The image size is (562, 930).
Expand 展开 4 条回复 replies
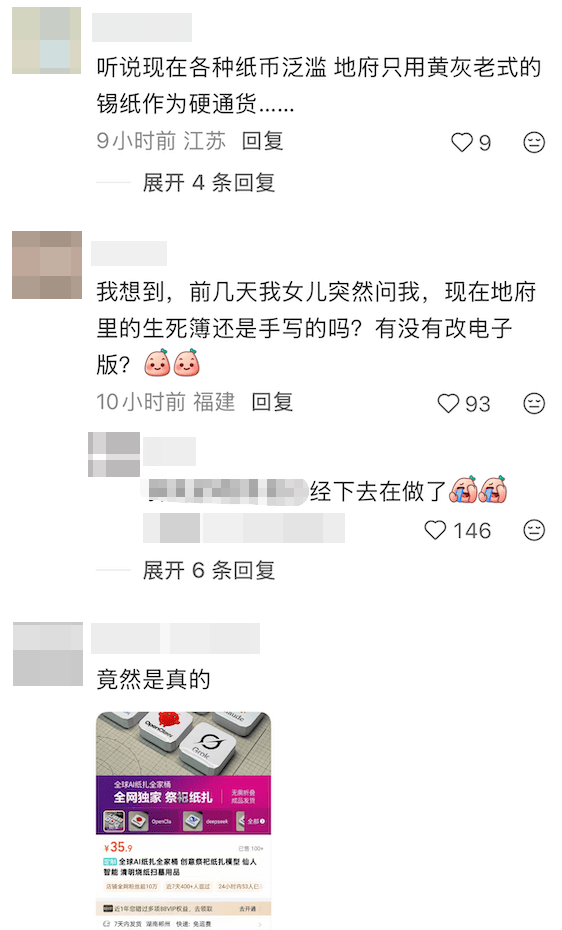point(209,183)
